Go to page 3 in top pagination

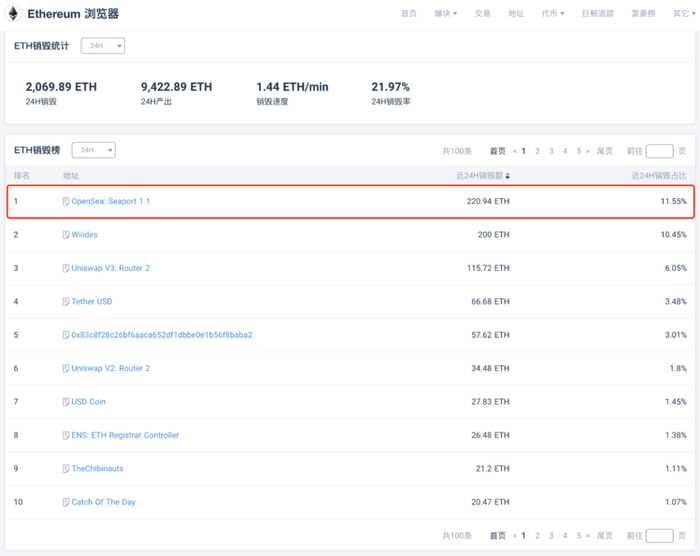point(551,151)
